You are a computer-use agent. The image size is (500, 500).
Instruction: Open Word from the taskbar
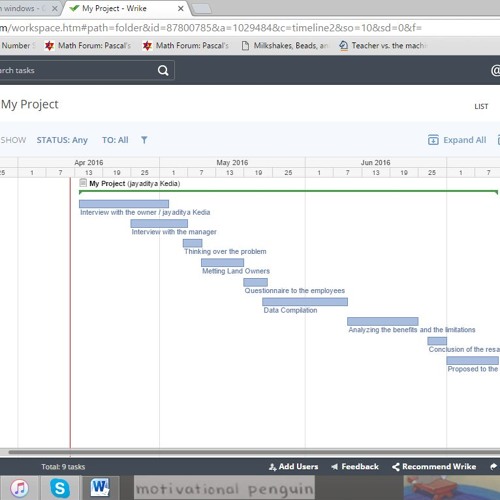100,488
